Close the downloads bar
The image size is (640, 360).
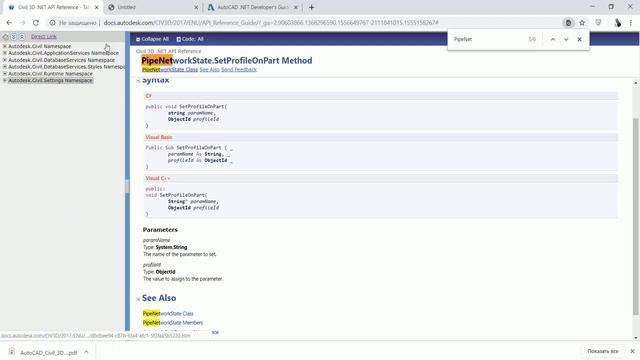632,351
